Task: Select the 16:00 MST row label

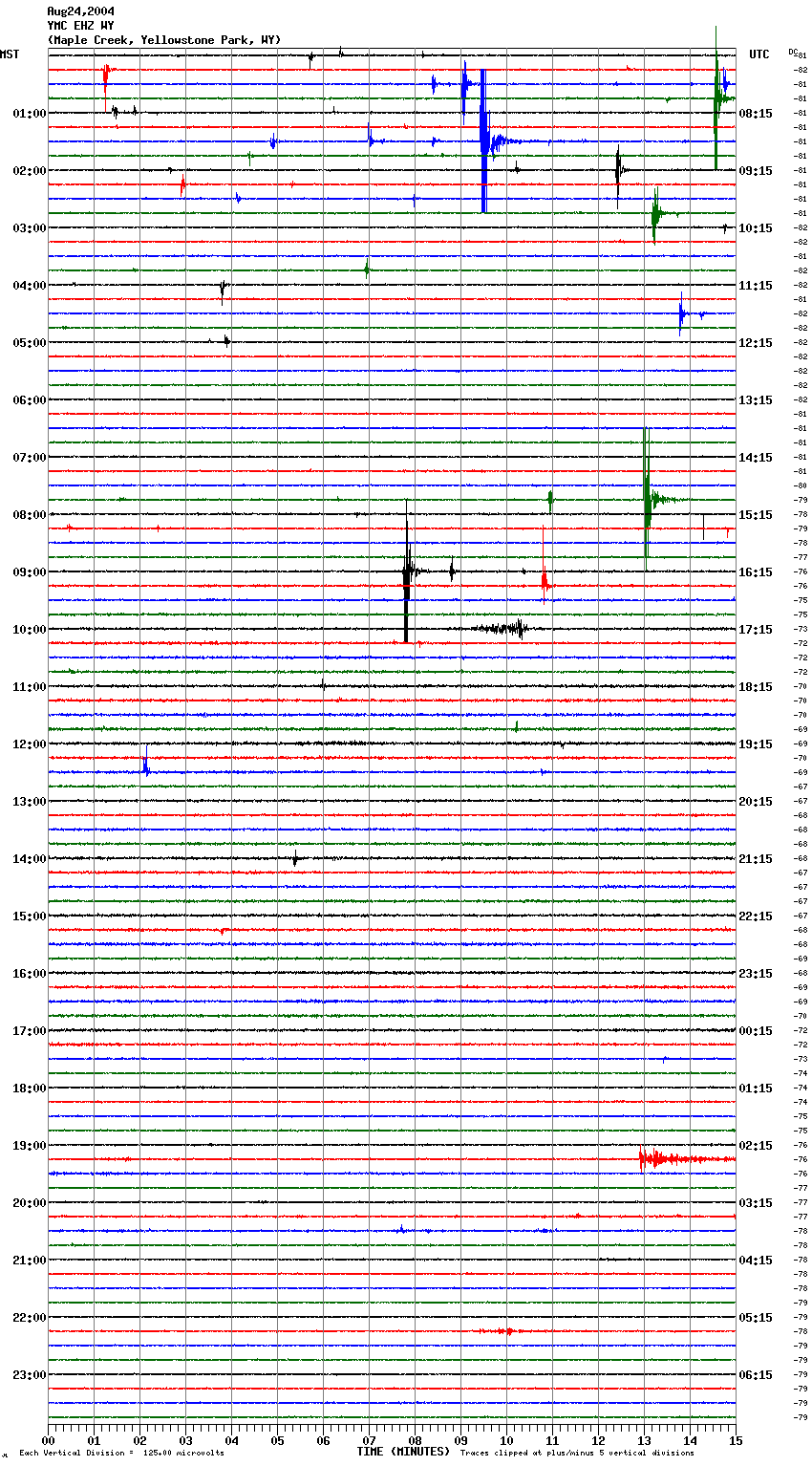Action: [30, 974]
